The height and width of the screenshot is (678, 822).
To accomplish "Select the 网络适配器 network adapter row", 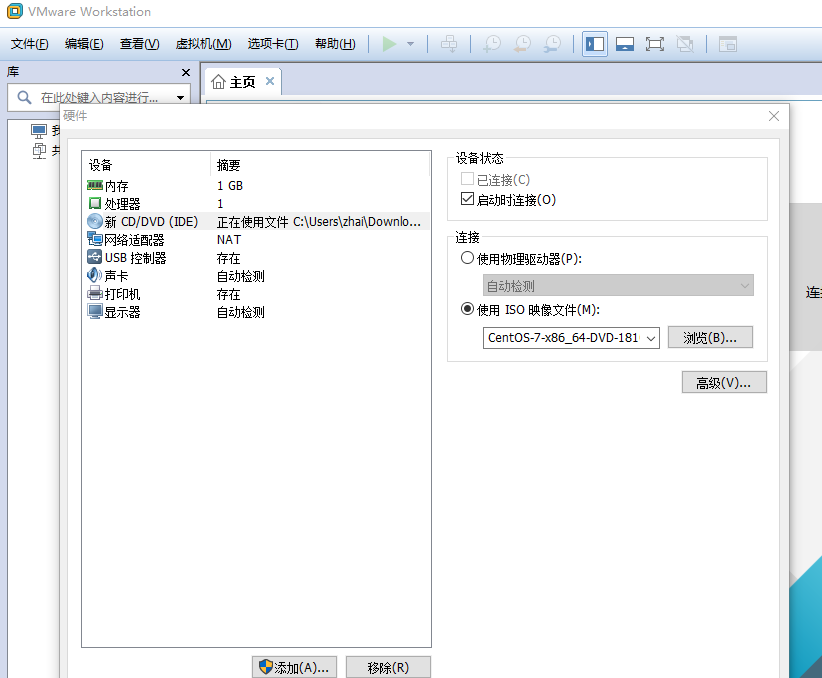I will click(256, 240).
